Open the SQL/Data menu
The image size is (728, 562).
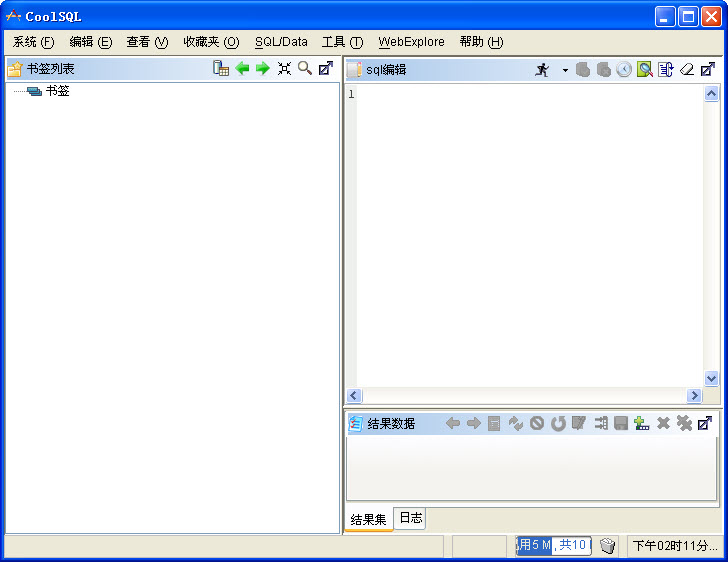(281, 42)
